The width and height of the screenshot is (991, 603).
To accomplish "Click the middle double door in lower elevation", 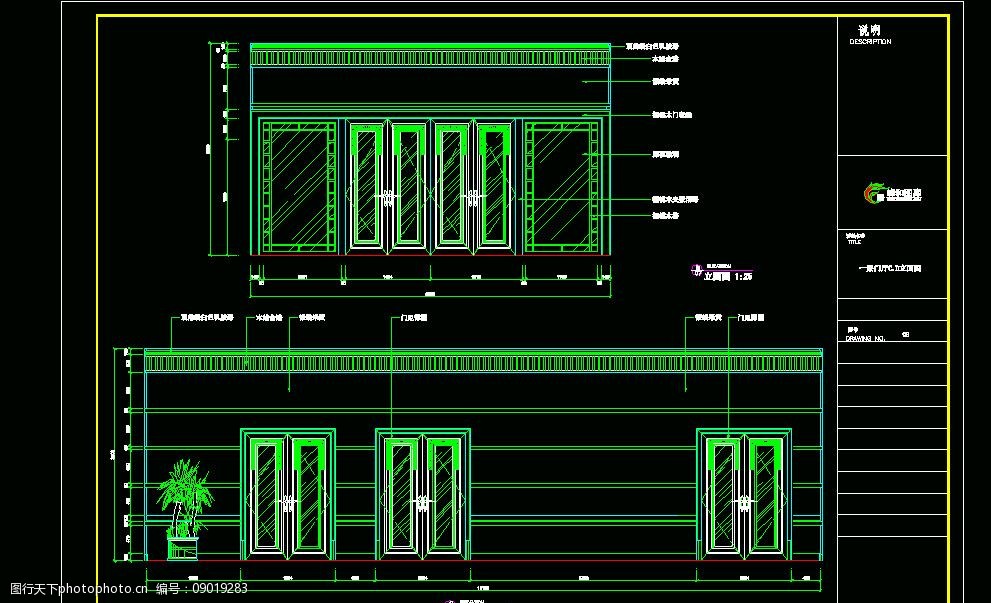I will pyautogui.click(x=422, y=494).
